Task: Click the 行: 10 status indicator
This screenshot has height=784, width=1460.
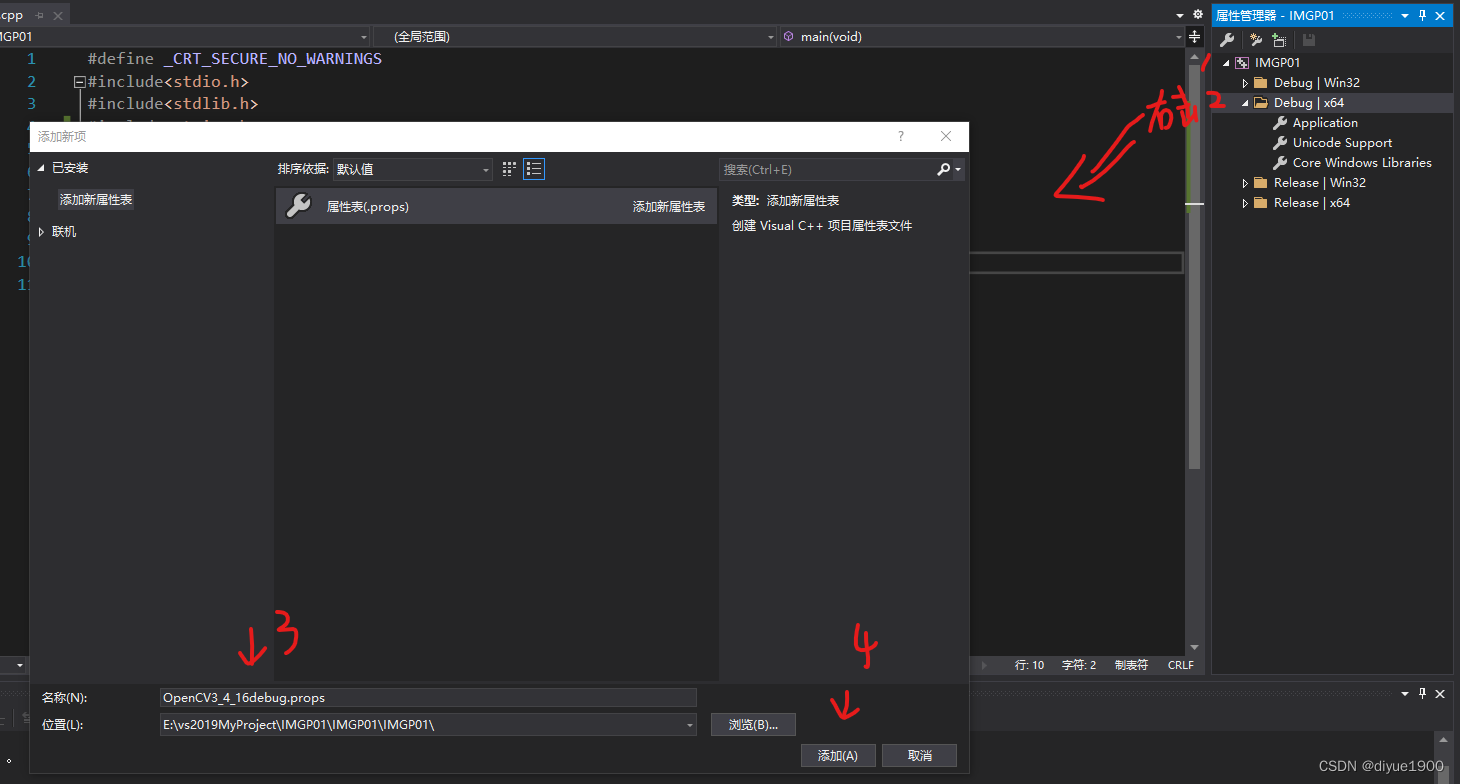Action: click(x=1029, y=665)
